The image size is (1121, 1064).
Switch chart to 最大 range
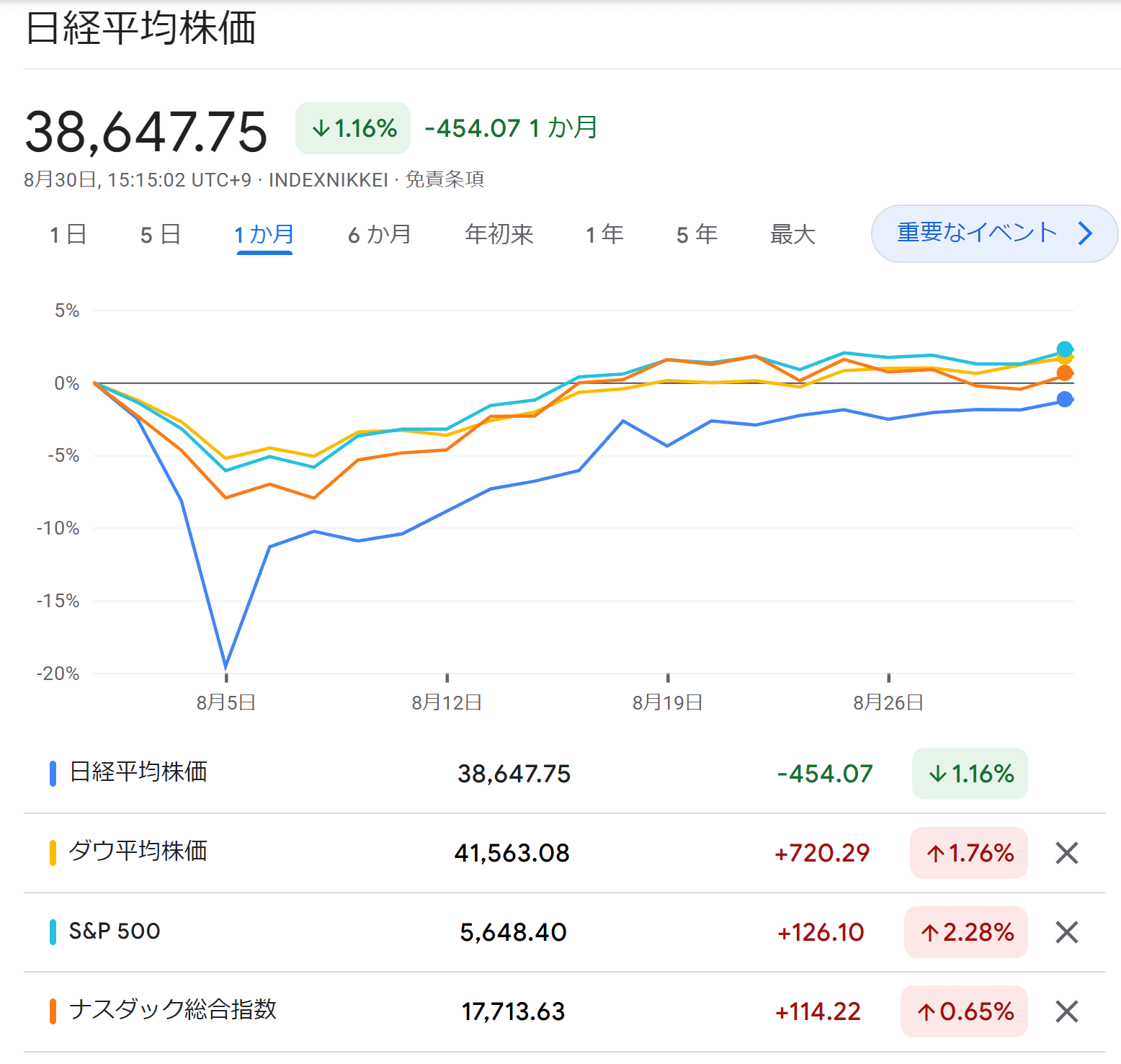point(792,234)
